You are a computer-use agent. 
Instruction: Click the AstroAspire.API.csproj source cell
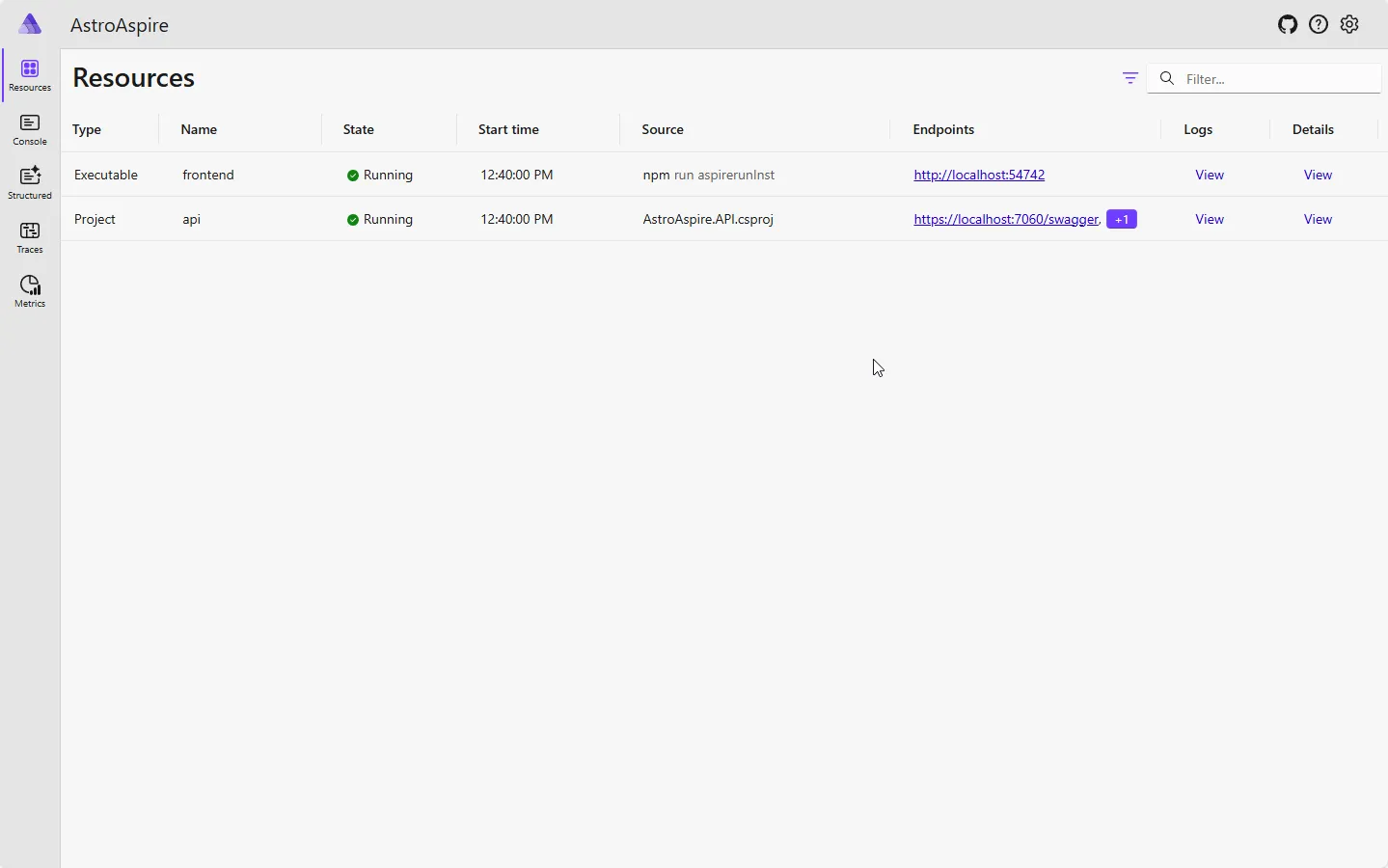708,219
